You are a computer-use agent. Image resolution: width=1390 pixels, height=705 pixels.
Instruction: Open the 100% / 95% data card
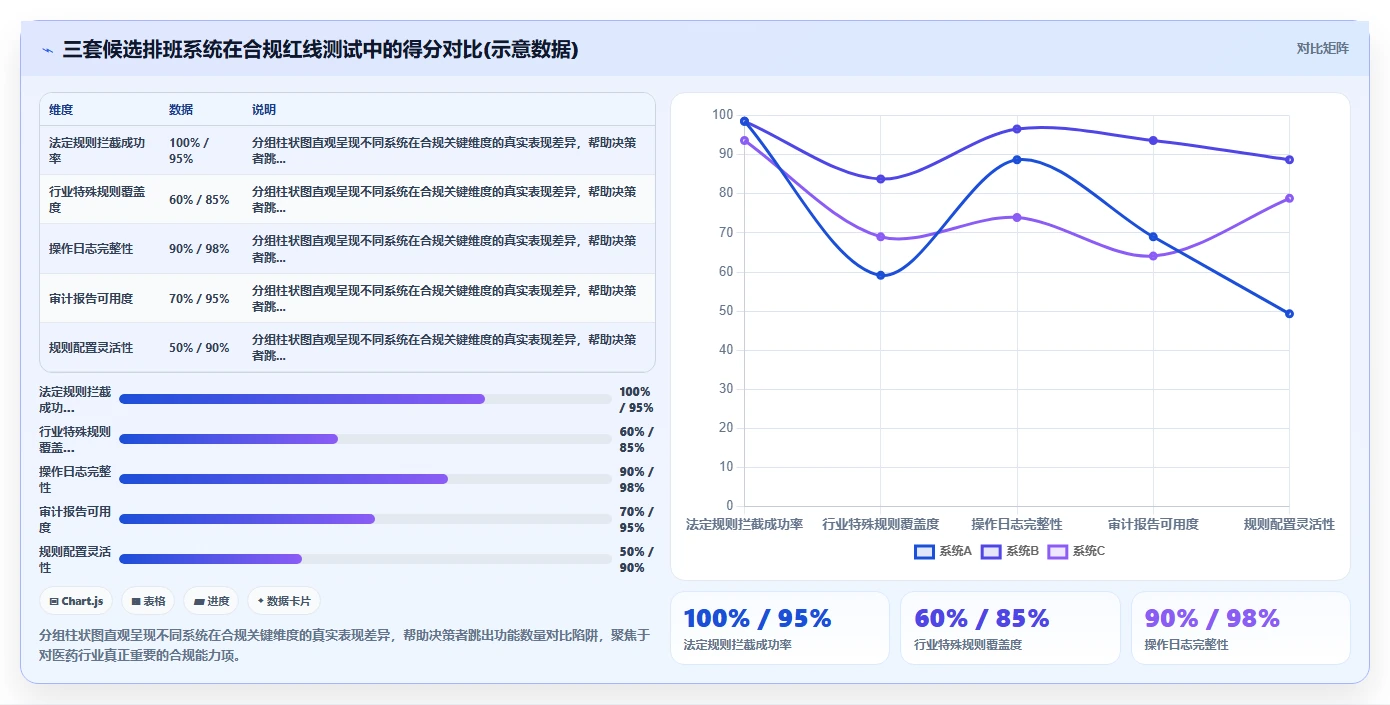[780, 628]
